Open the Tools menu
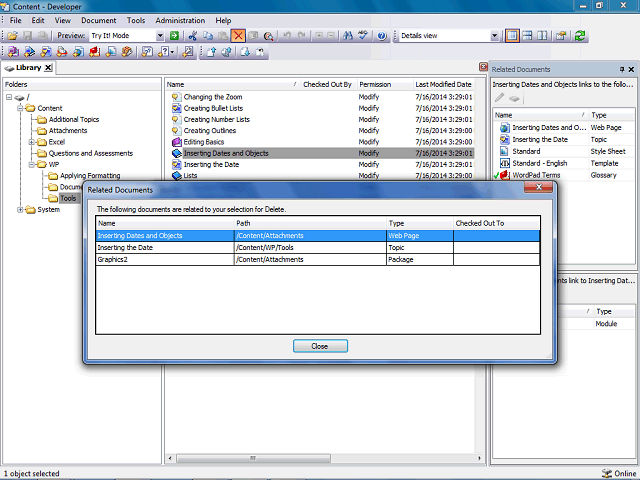This screenshot has height=480, width=640. tap(136, 20)
